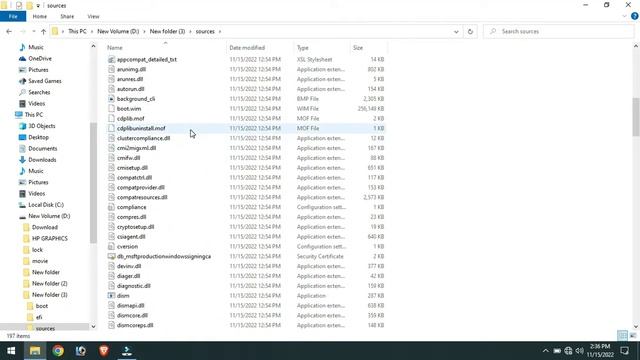Screen dimensions: 640x360
Task: Go up one folder level arrow
Action: [x=43, y=31]
